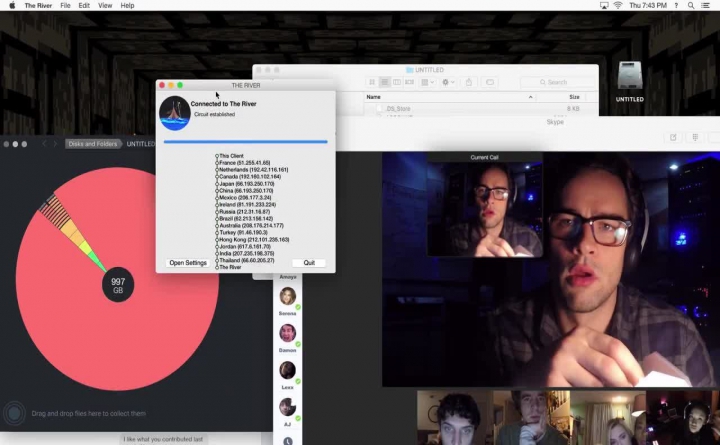Screen dimensions: 720x445
Task: Click the Brazil relay entry text
Action: (246, 219)
